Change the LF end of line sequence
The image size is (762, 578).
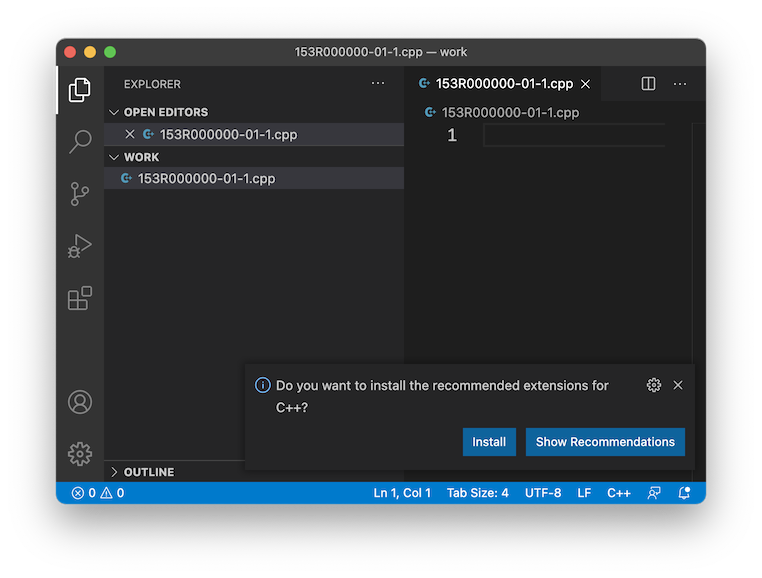(x=584, y=493)
